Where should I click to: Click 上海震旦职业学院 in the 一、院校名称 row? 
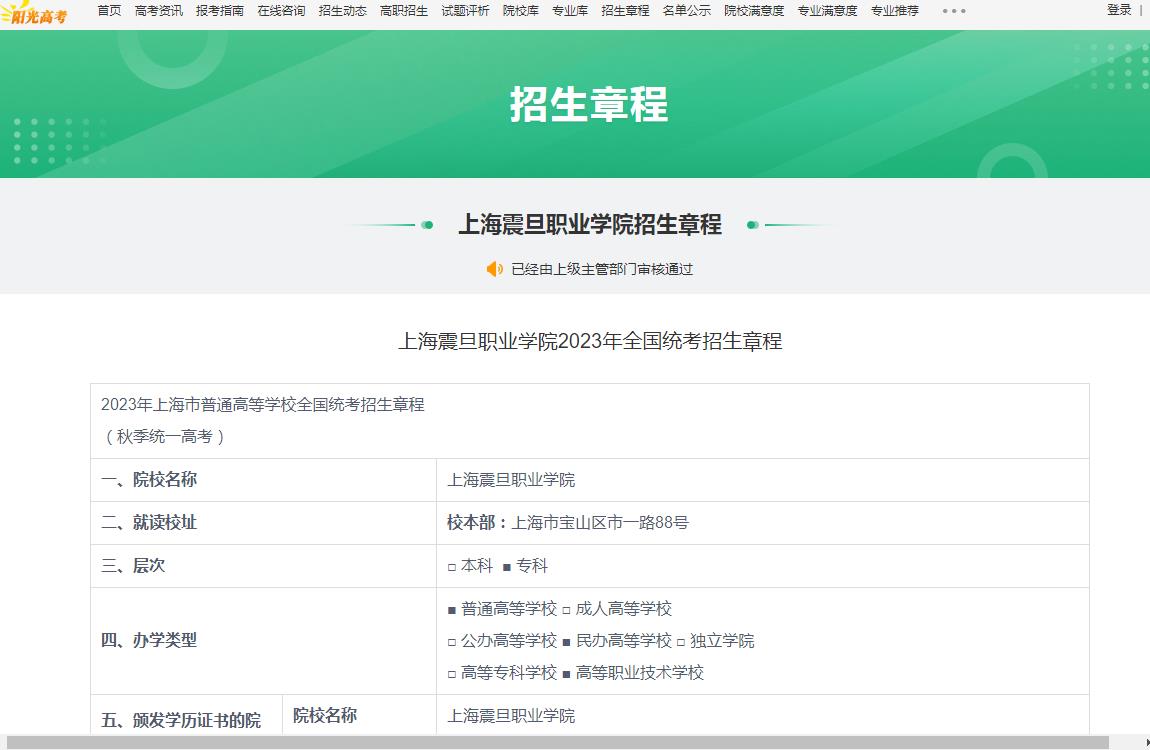pyautogui.click(x=511, y=480)
